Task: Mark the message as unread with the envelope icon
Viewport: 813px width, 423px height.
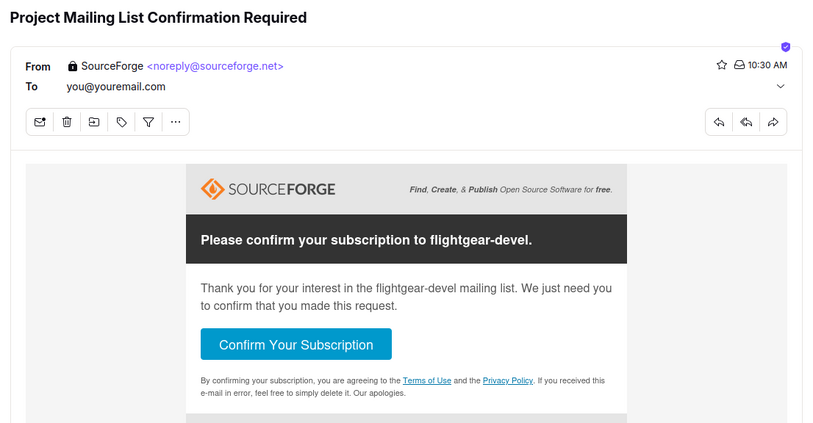Action: [x=40, y=122]
